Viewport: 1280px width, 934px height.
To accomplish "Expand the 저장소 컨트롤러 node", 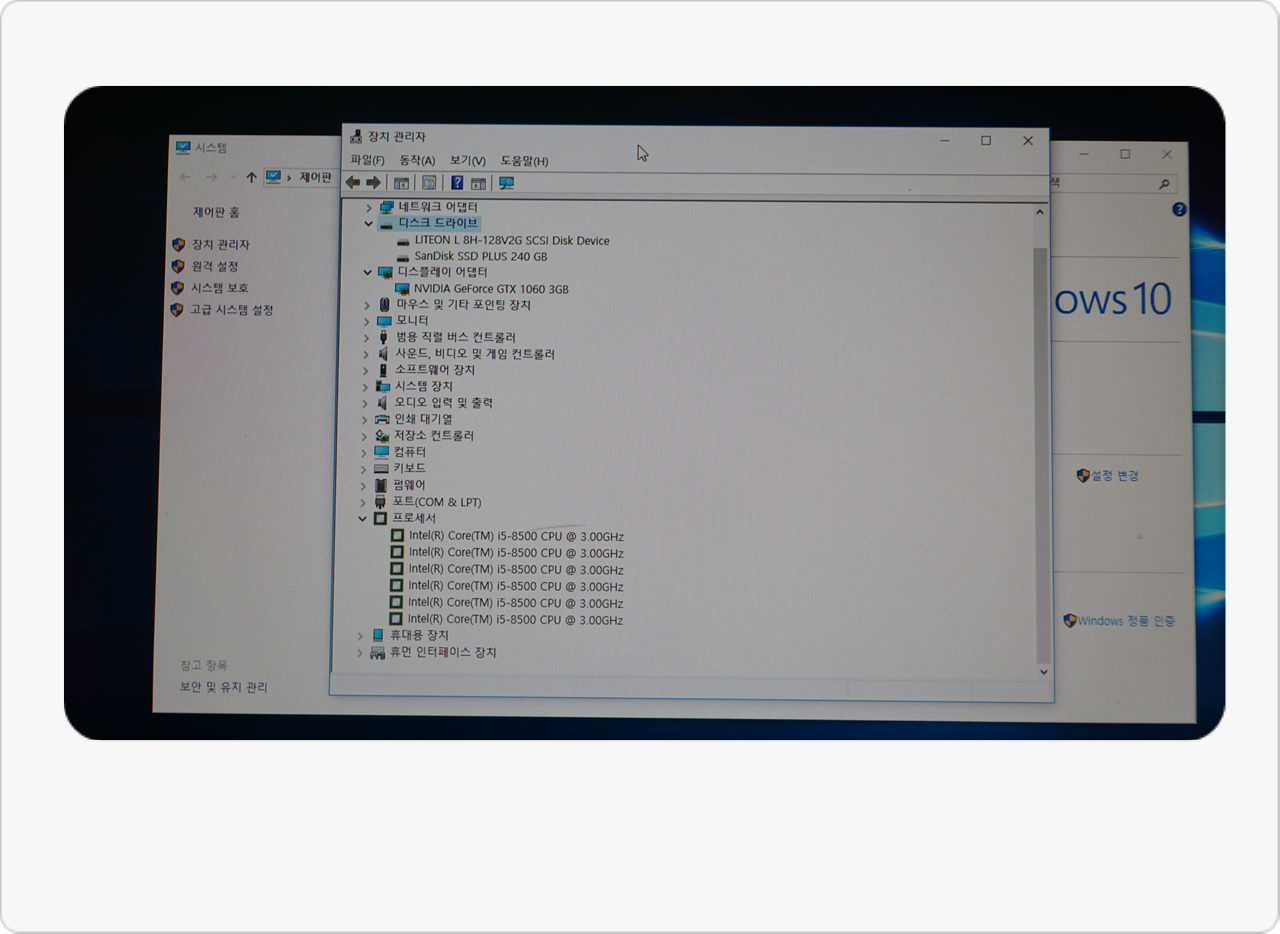I will pos(365,437).
